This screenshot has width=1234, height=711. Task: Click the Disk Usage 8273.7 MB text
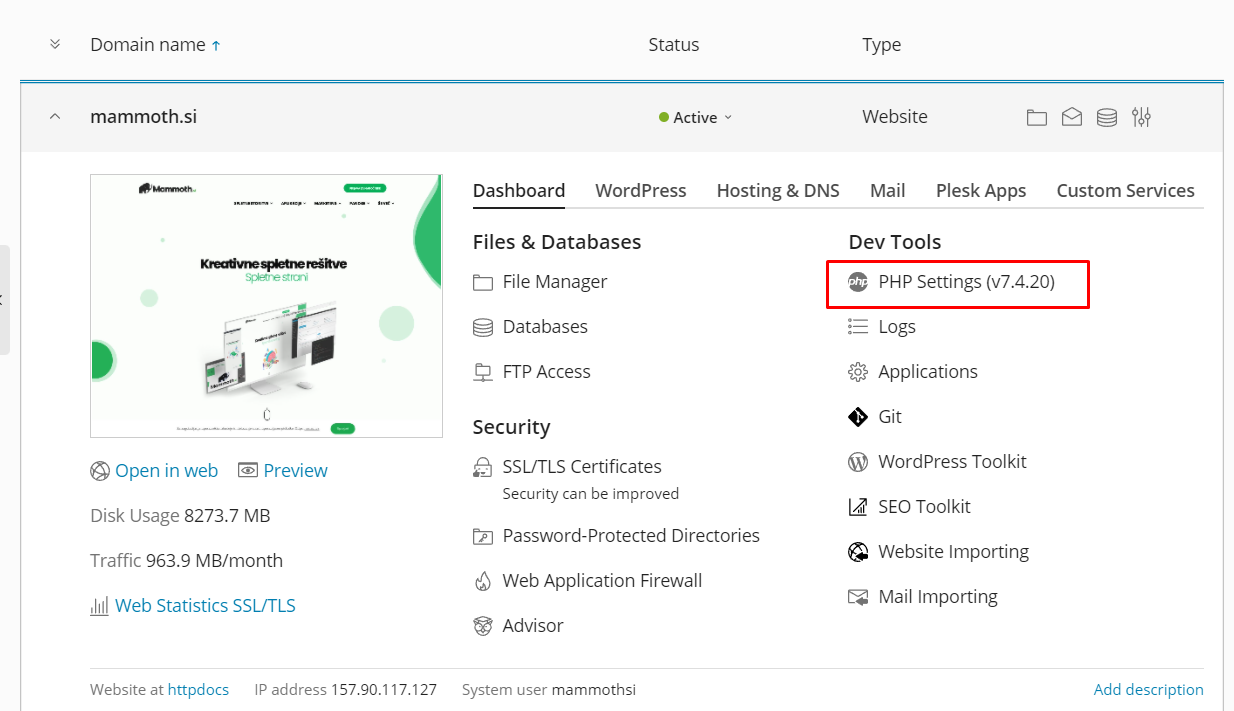coord(180,516)
